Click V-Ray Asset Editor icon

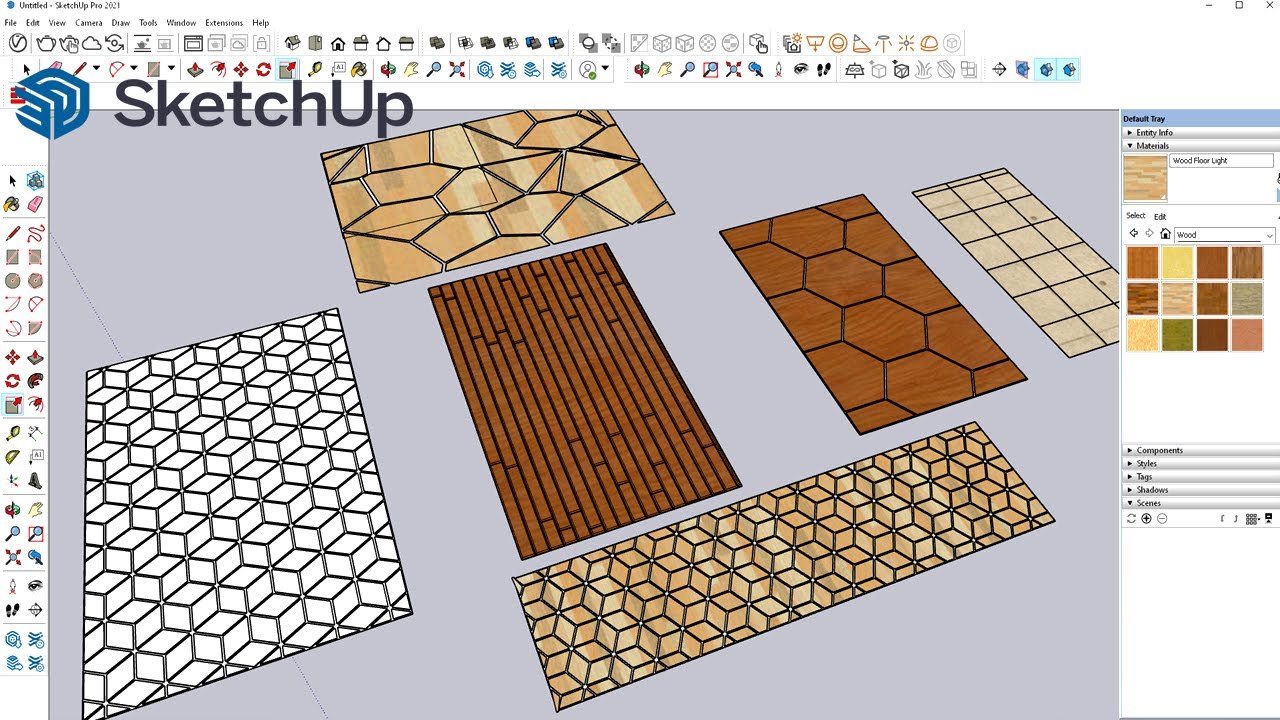point(17,43)
